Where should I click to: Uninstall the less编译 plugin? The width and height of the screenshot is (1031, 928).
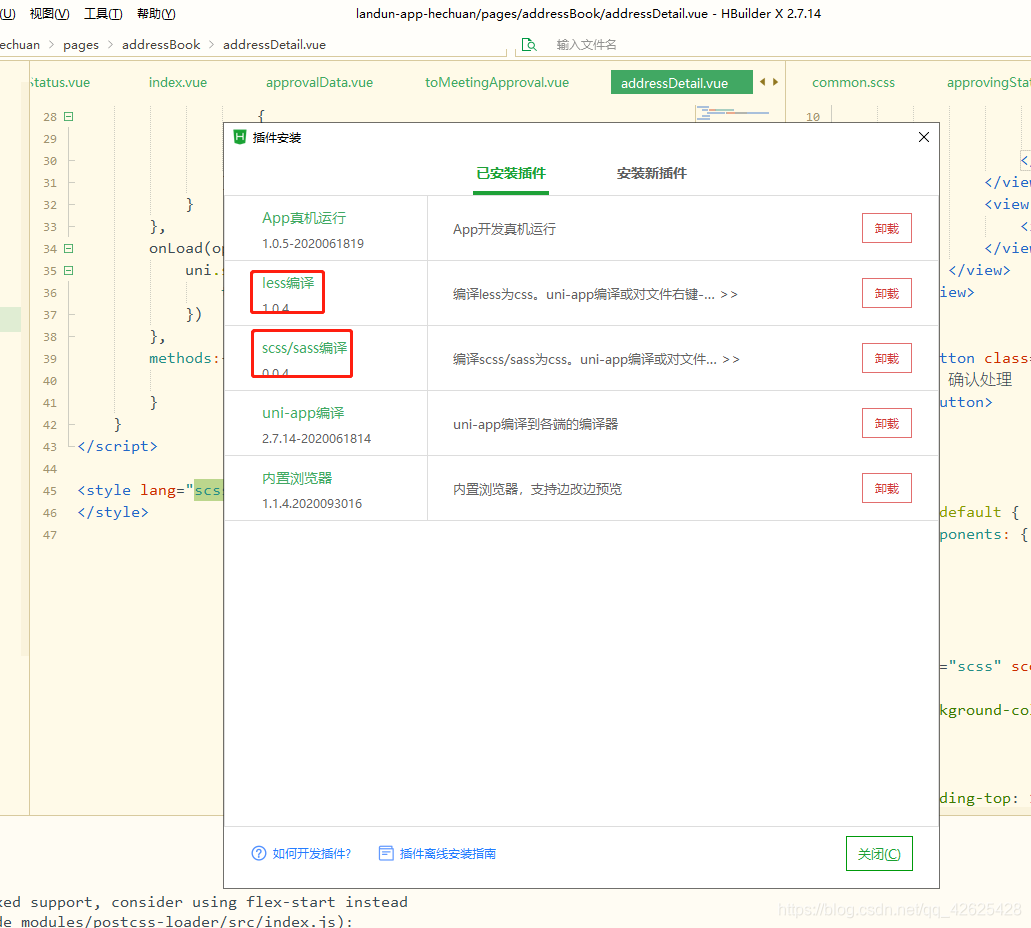click(x=886, y=293)
